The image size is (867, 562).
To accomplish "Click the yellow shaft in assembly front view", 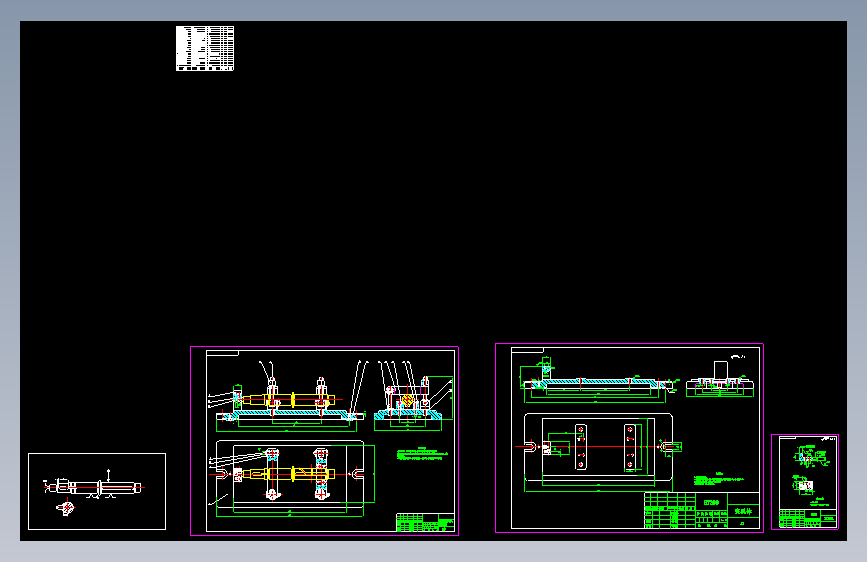I will point(289,400).
